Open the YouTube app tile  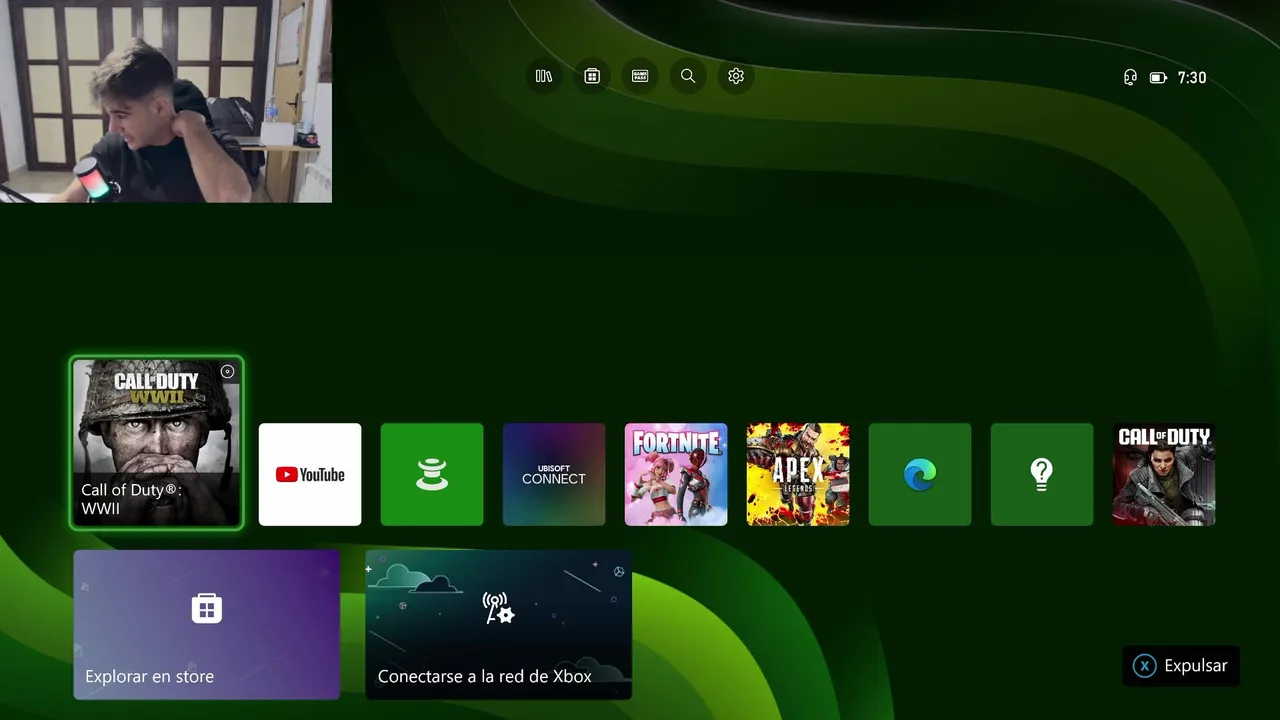tap(310, 474)
